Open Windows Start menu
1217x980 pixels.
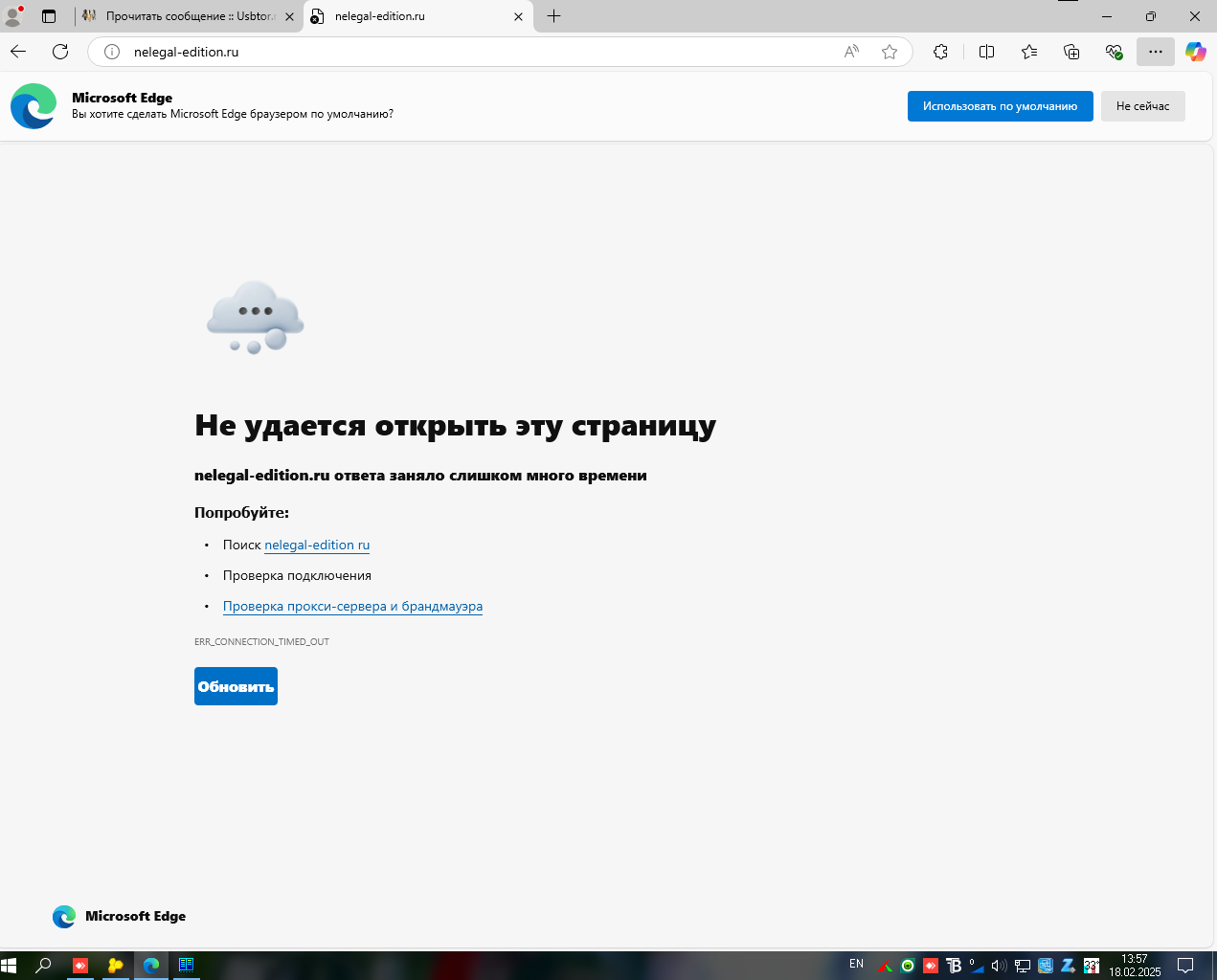pyautogui.click(x=10, y=966)
